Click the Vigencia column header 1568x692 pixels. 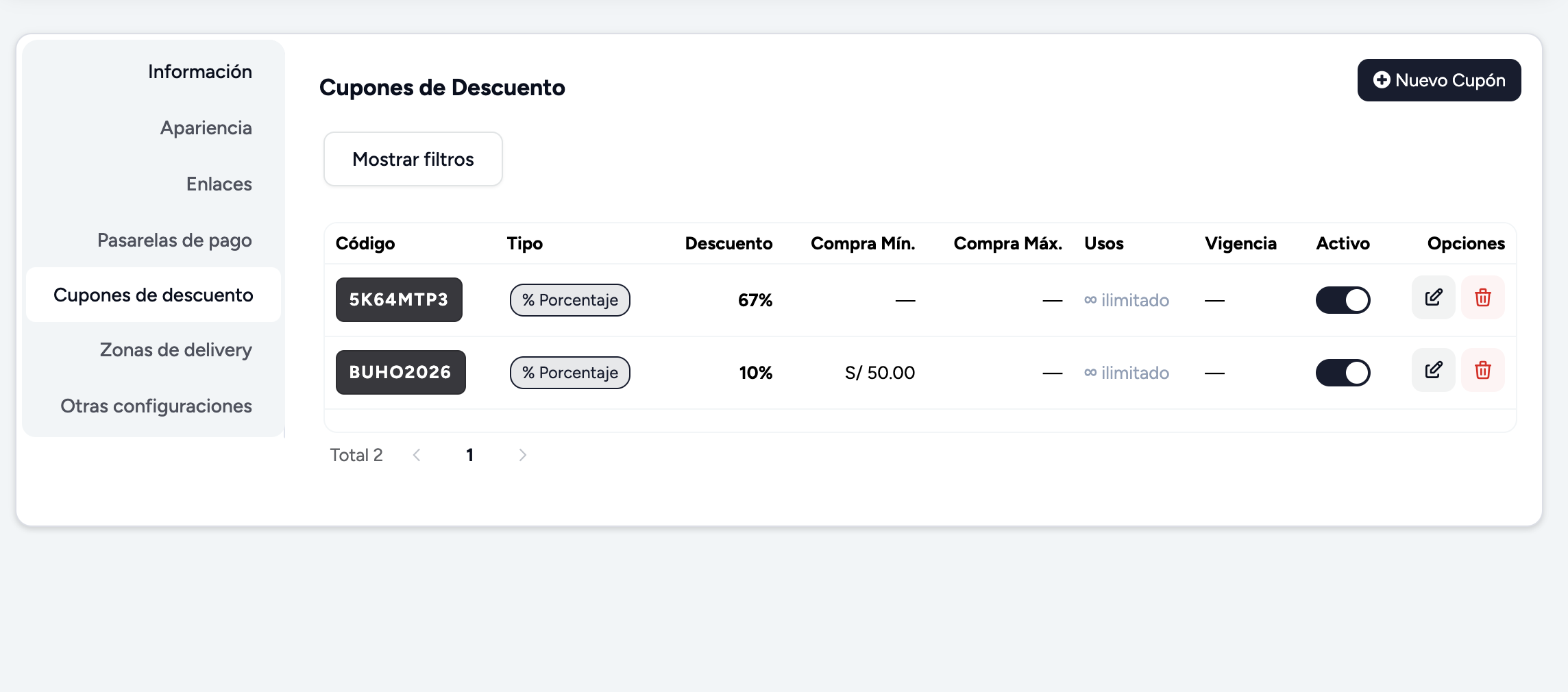pos(1241,244)
